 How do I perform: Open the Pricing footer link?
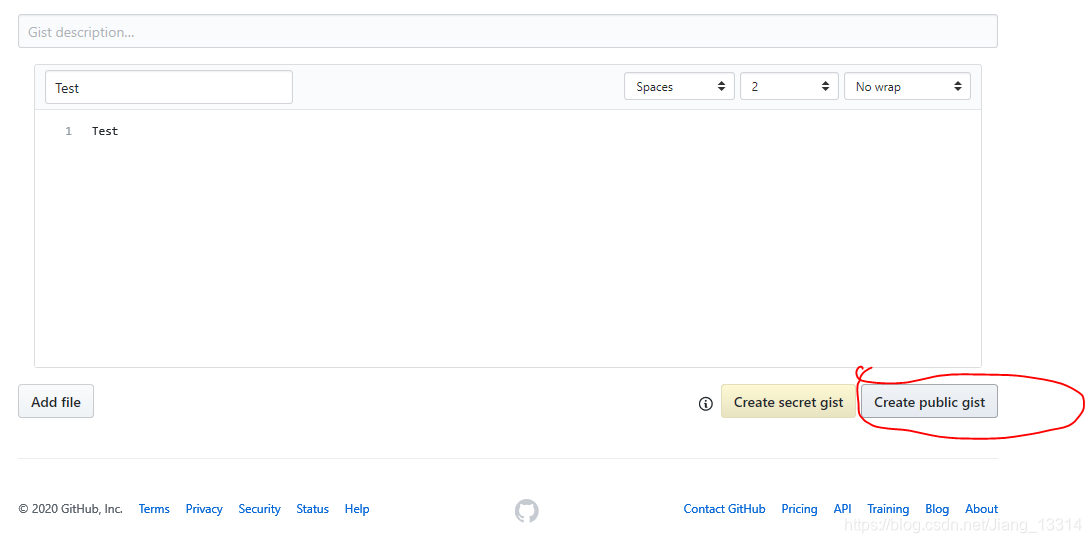coord(799,509)
